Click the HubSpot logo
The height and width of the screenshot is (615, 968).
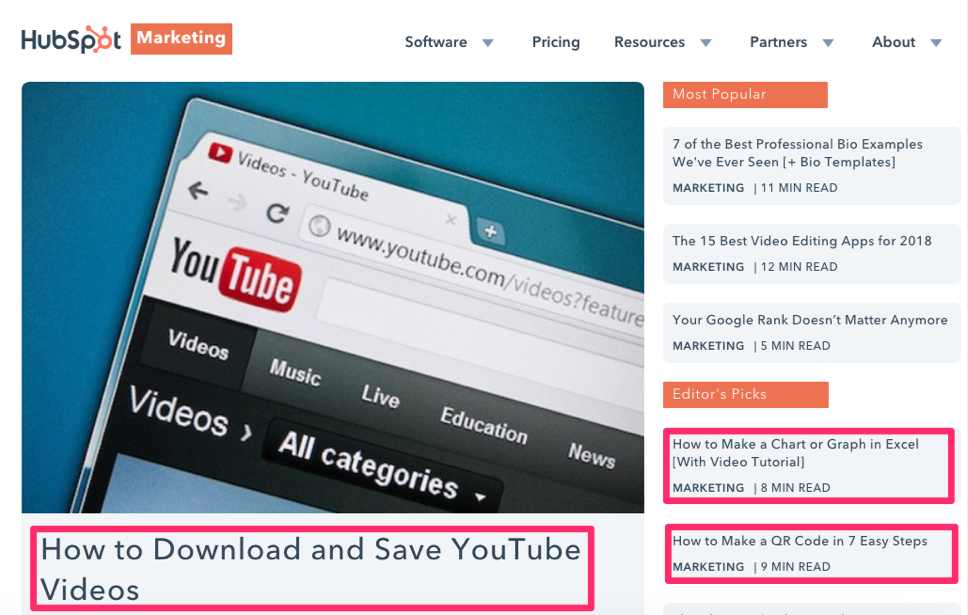click(x=71, y=40)
